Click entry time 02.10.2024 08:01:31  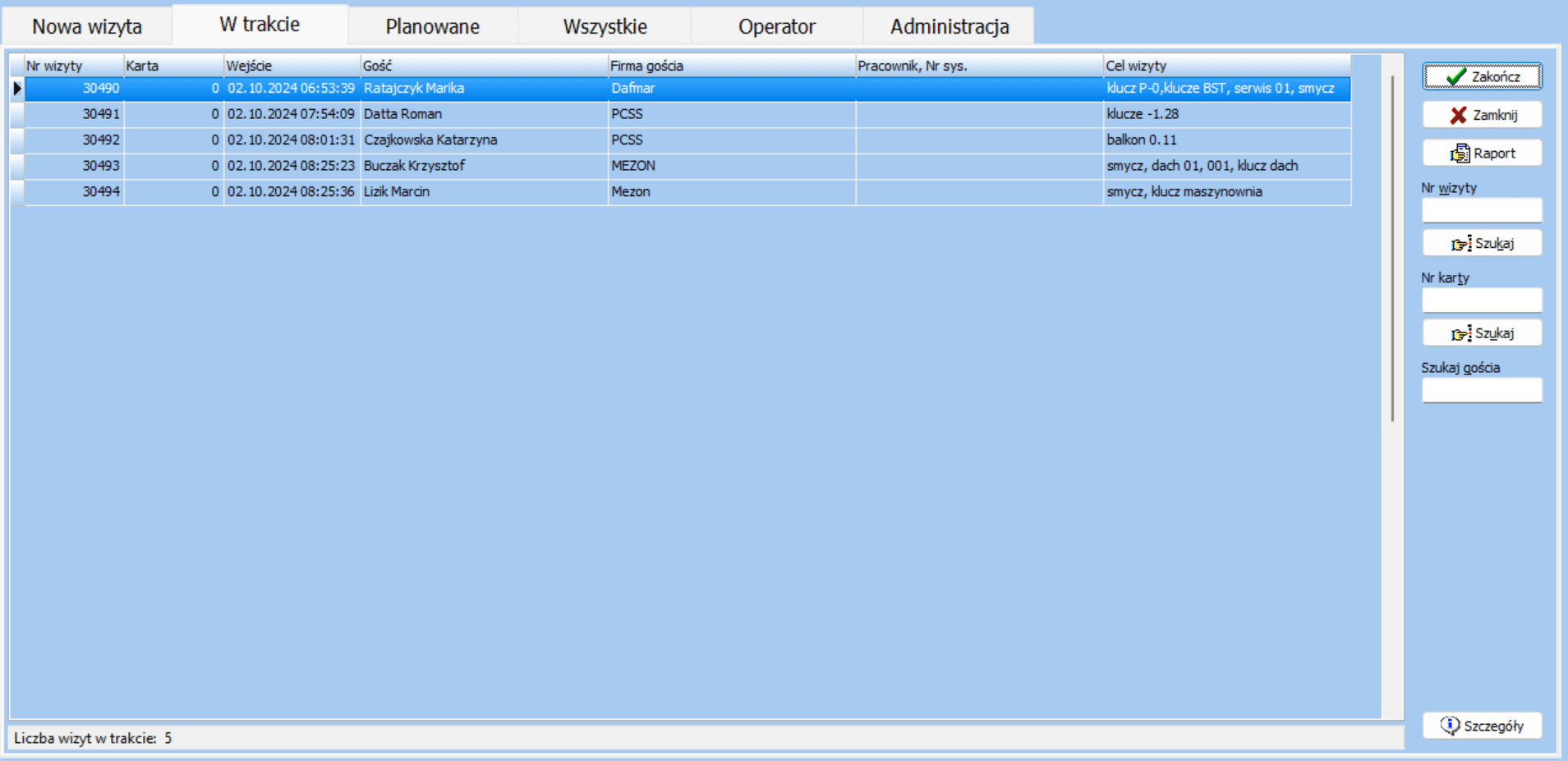click(291, 140)
